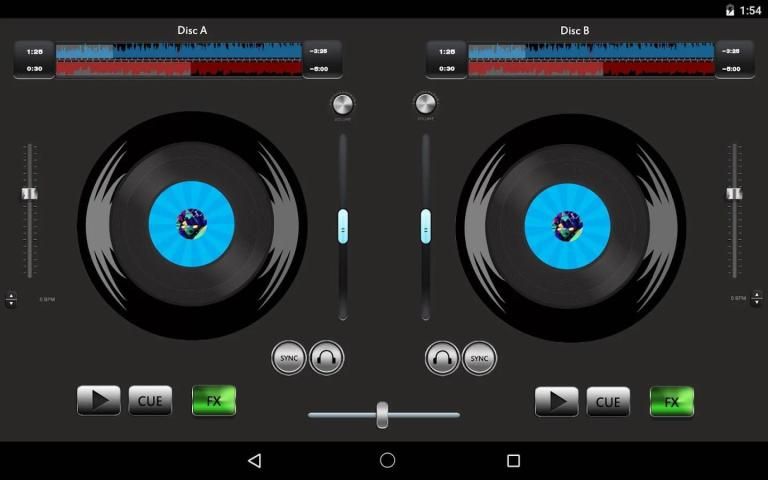Screen dimensions: 768x480
Task: Enable SYNC for Disc B
Action: [x=479, y=357]
